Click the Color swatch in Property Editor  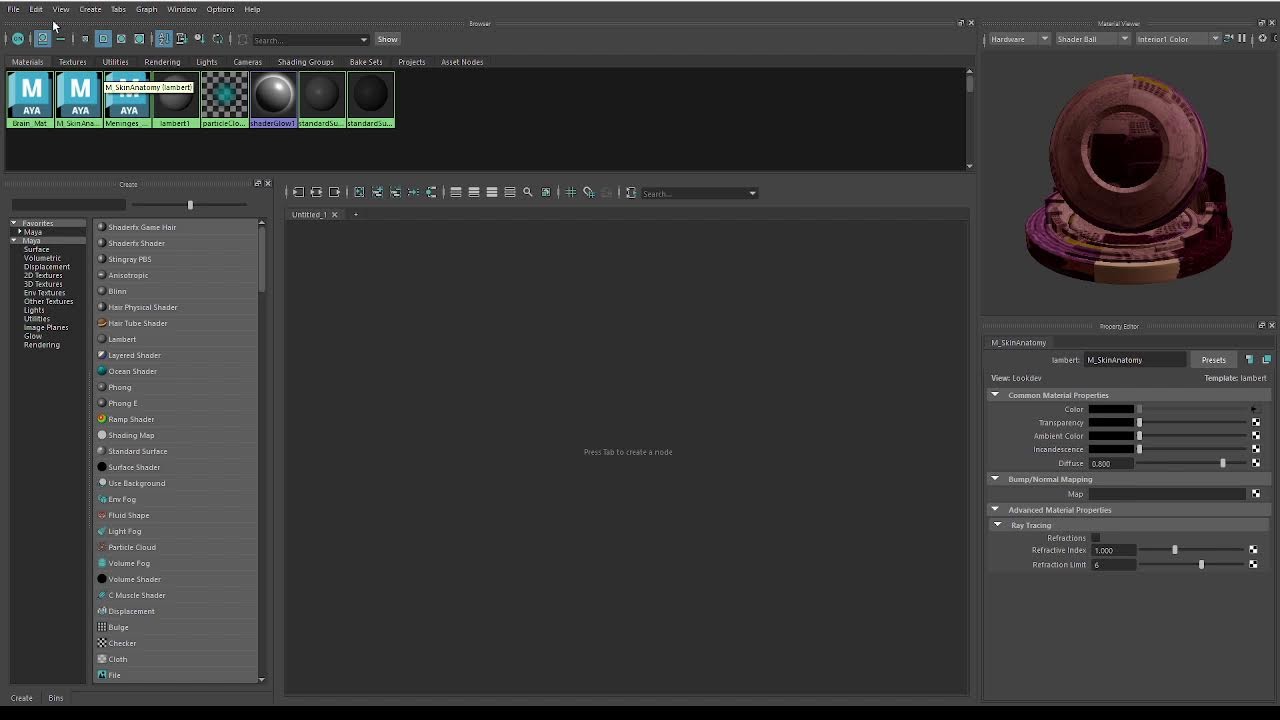[1111, 409]
